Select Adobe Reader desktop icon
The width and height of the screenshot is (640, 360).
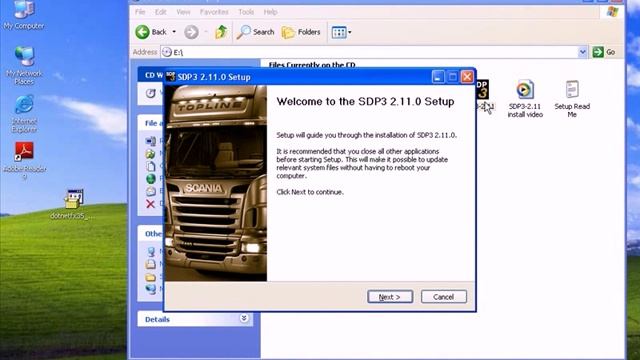tap(24, 161)
